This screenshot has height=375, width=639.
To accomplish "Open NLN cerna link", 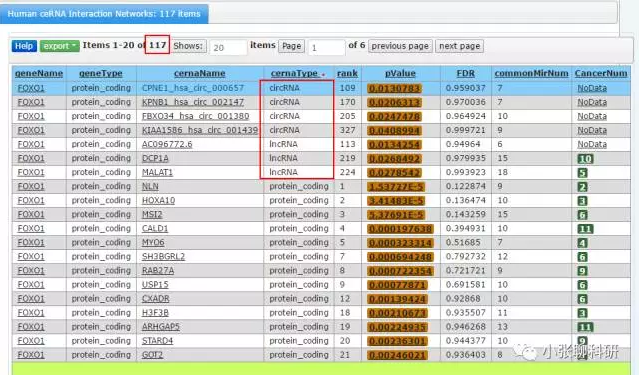I will tap(150, 186).
